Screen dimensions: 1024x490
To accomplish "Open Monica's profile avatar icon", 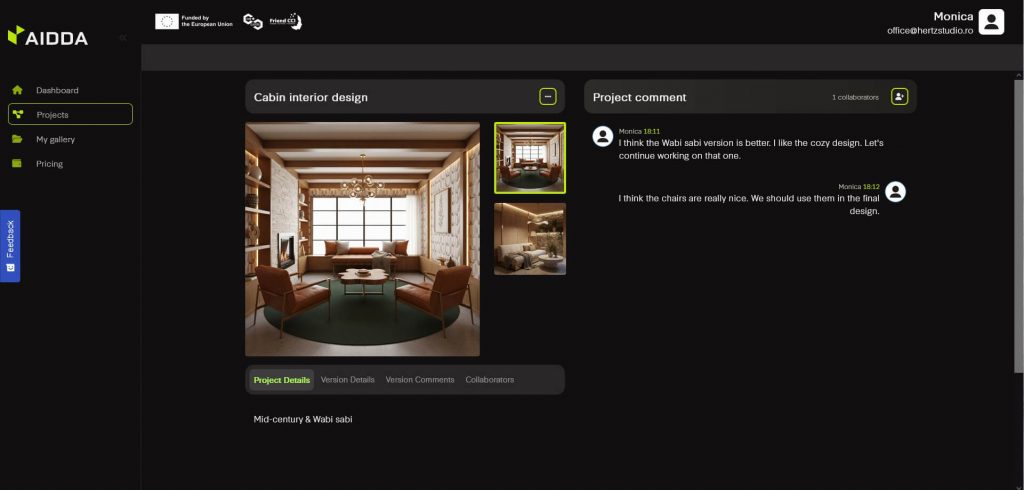I will point(990,22).
